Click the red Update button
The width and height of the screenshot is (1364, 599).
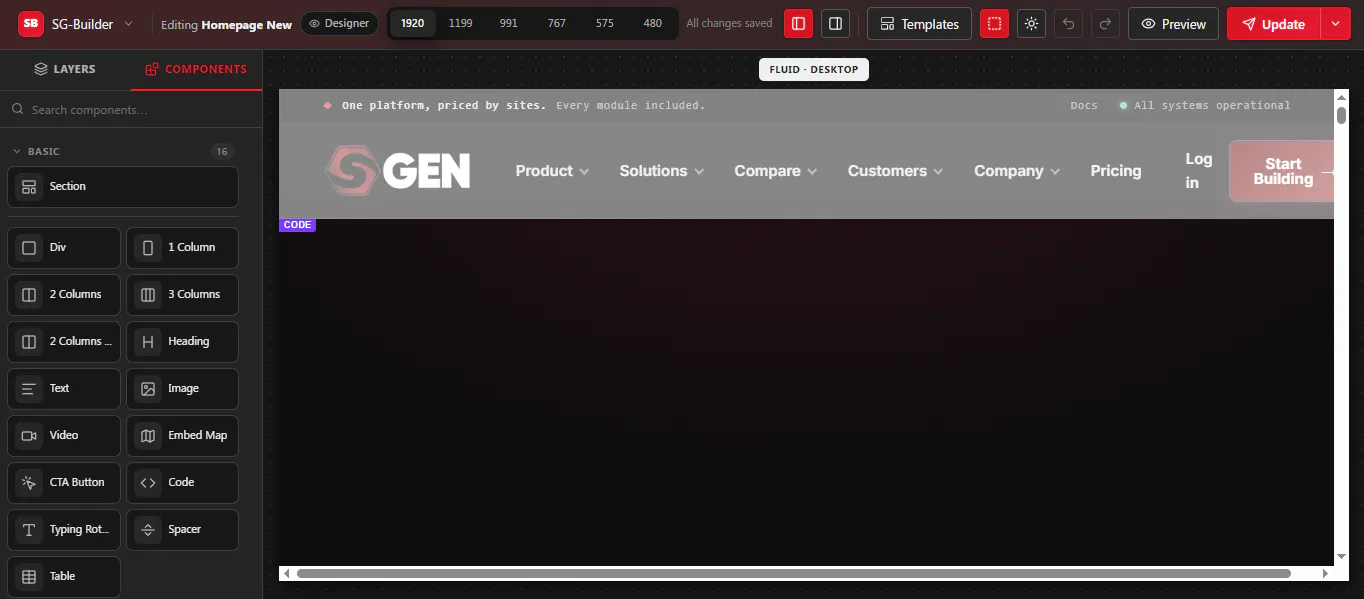[x=1273, y=23]
